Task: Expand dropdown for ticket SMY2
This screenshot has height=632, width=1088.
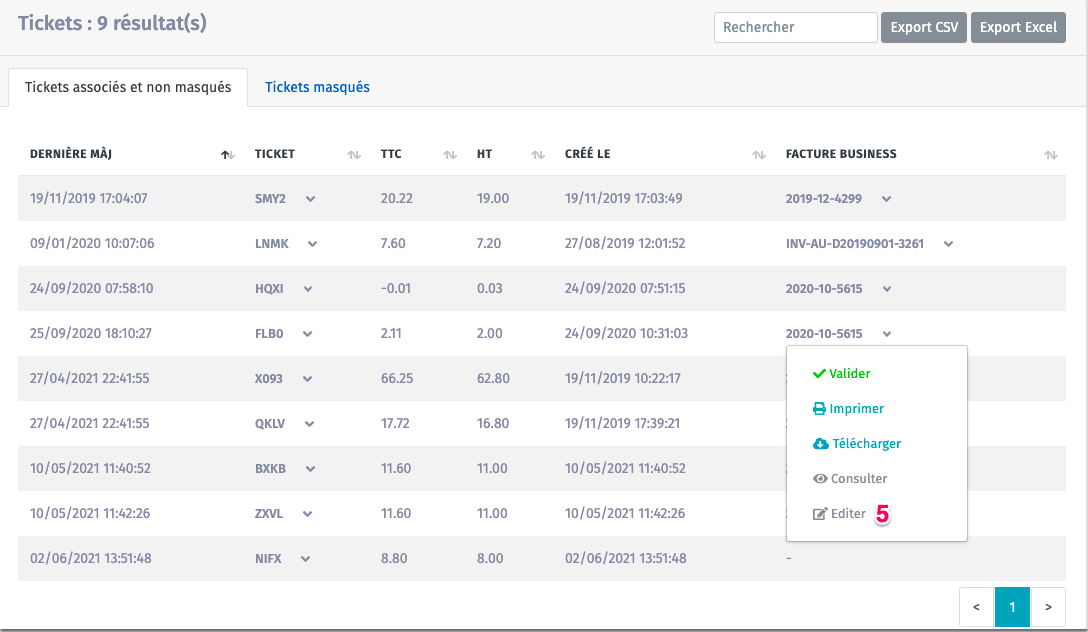Action: (x=310, y=199)
